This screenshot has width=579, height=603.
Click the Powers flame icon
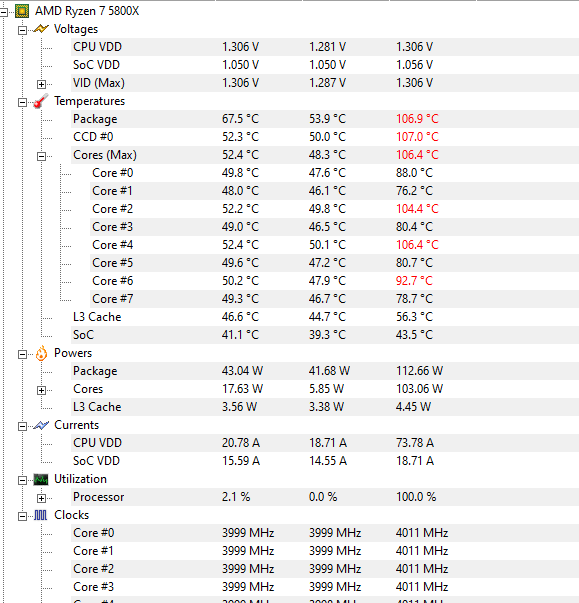click(41, 353)
